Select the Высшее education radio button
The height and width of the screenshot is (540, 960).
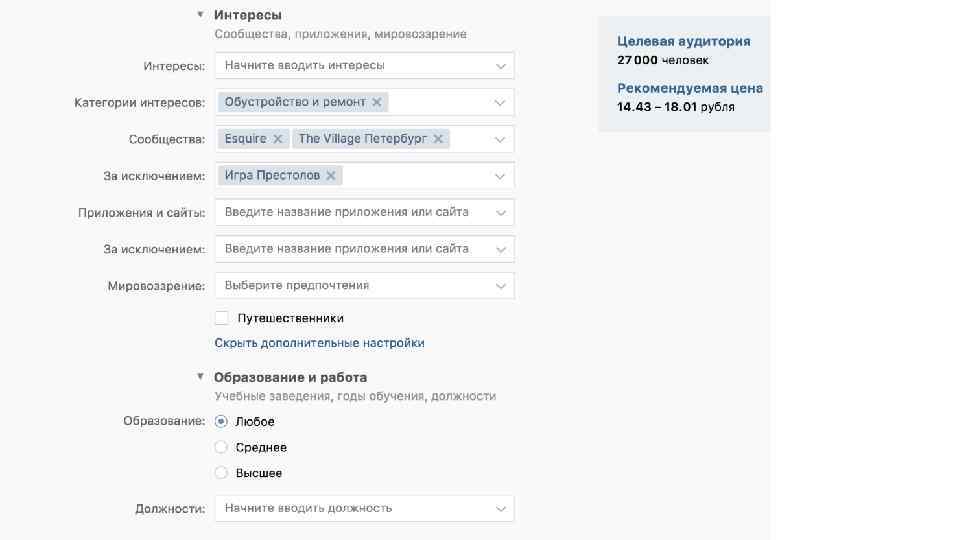tap(222, 473)
